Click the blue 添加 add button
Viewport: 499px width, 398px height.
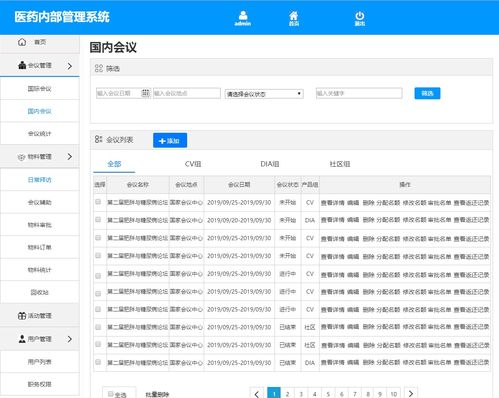[170, 141]
